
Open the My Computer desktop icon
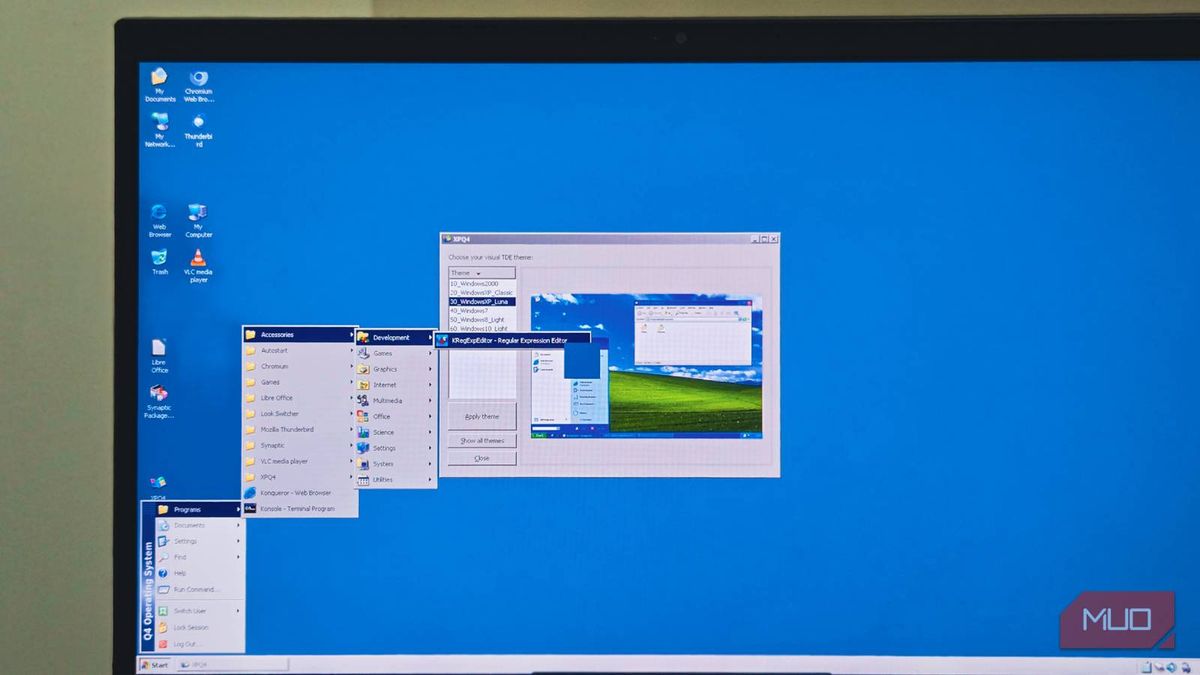198,220
